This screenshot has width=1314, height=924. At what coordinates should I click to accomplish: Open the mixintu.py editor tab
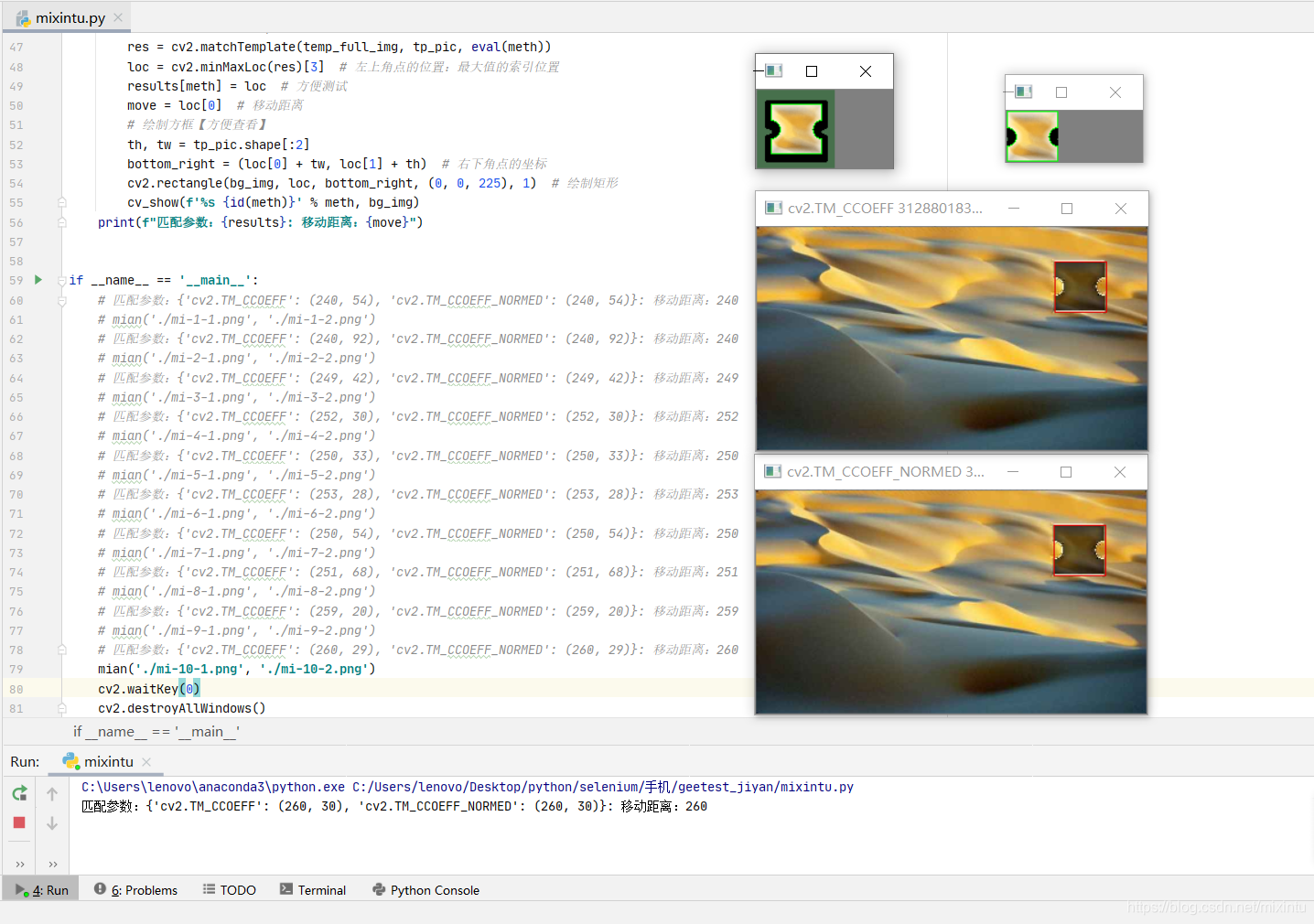pyautogui.click(x=70, y=17)
